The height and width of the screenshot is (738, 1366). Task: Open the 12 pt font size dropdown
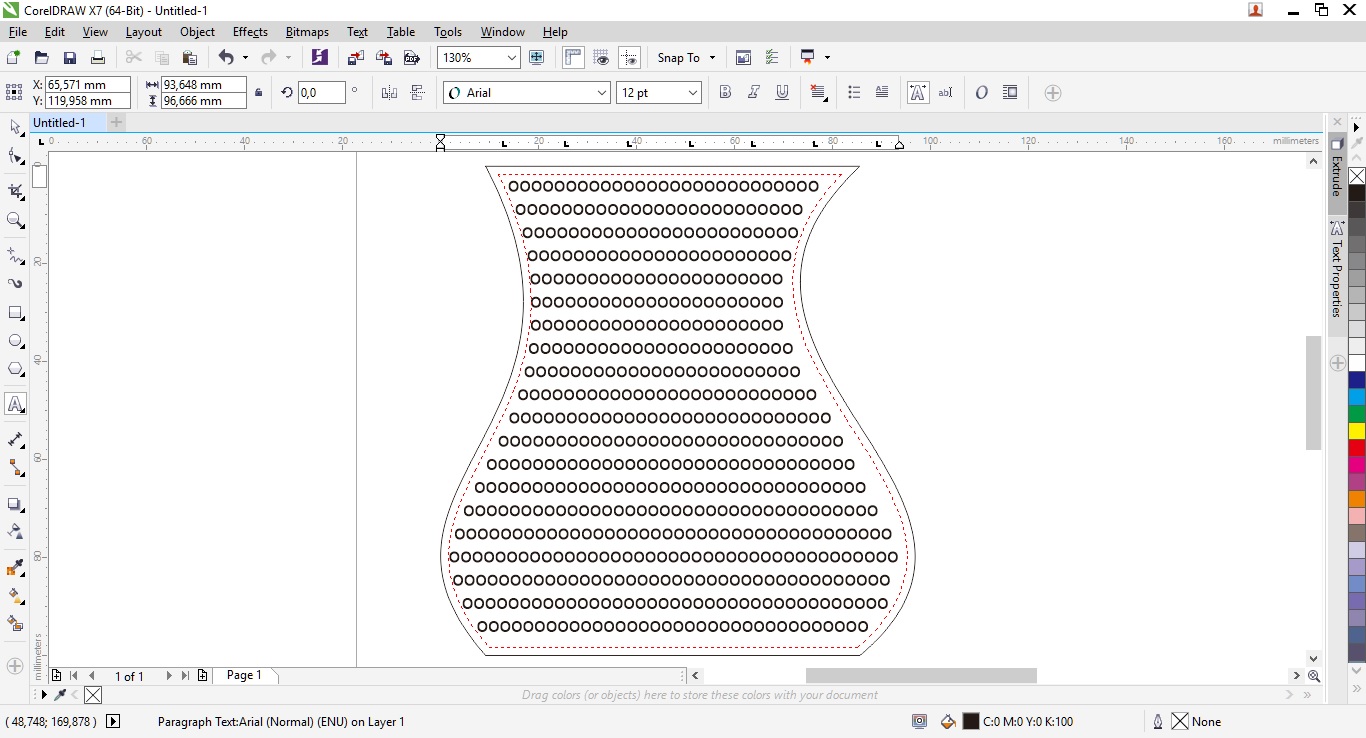tap(693, 93)
